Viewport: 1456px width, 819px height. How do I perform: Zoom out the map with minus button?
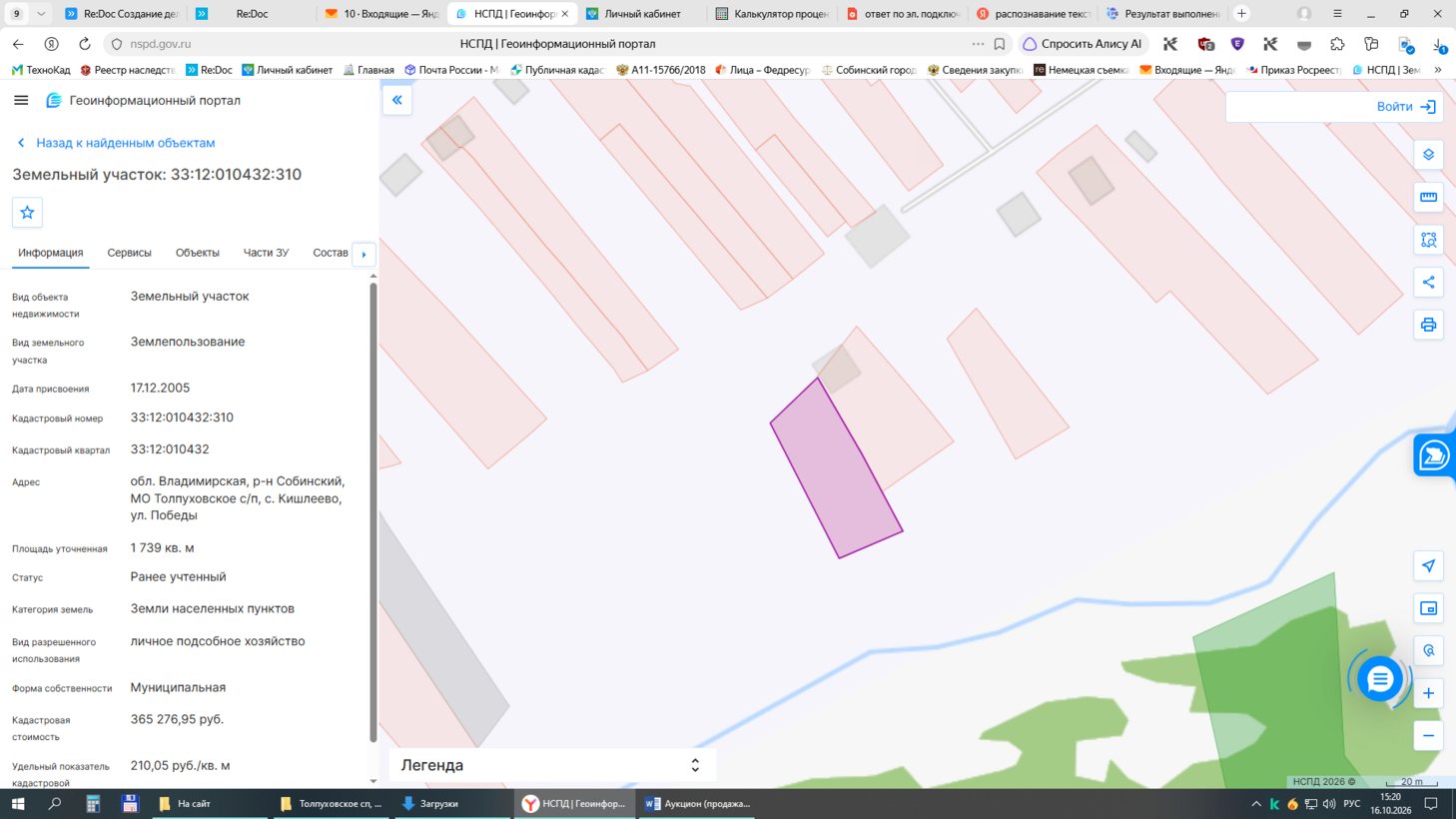(1428, 736)
